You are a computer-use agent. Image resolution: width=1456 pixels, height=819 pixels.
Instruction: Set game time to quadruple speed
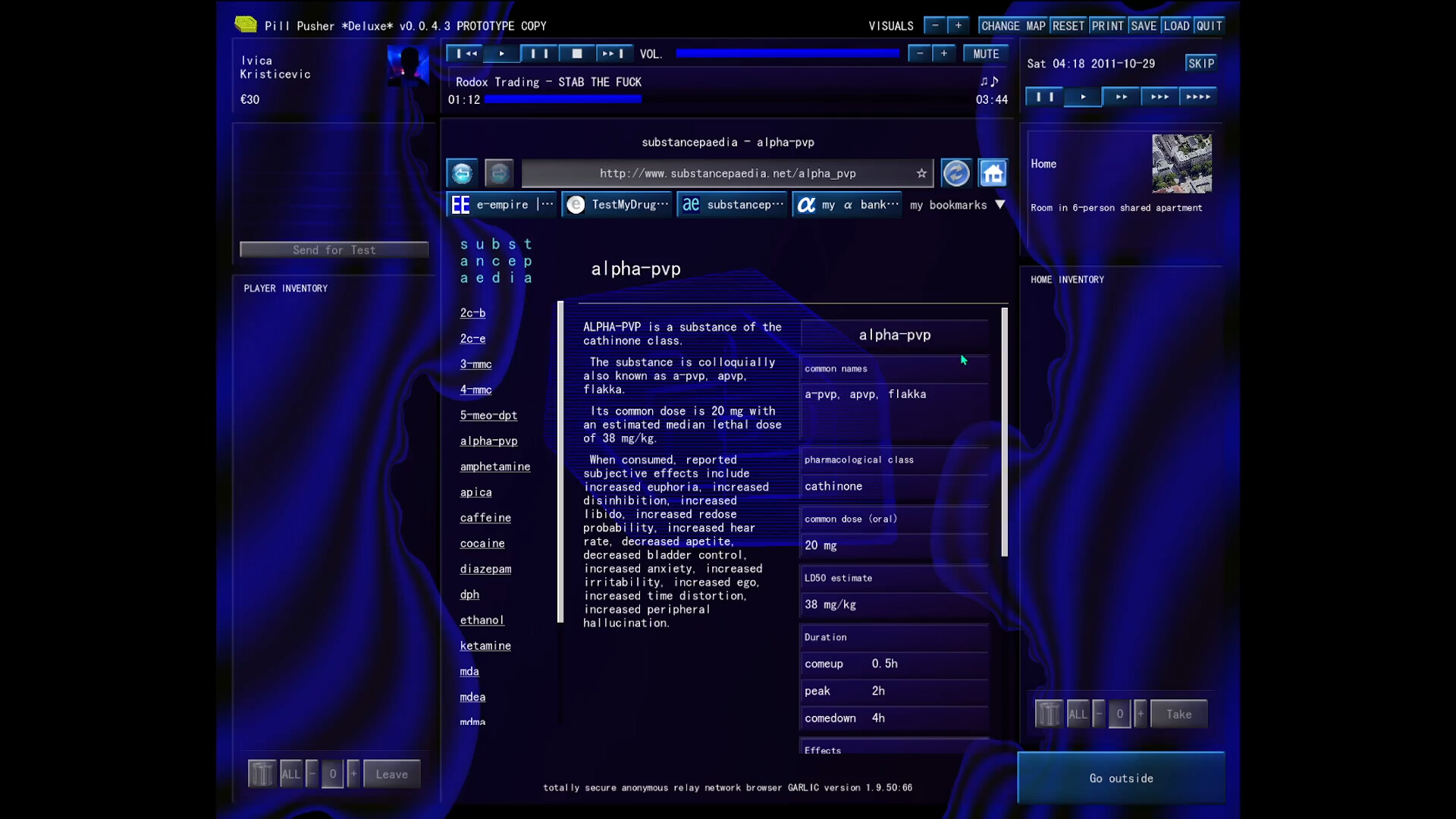pos(1198,97)
